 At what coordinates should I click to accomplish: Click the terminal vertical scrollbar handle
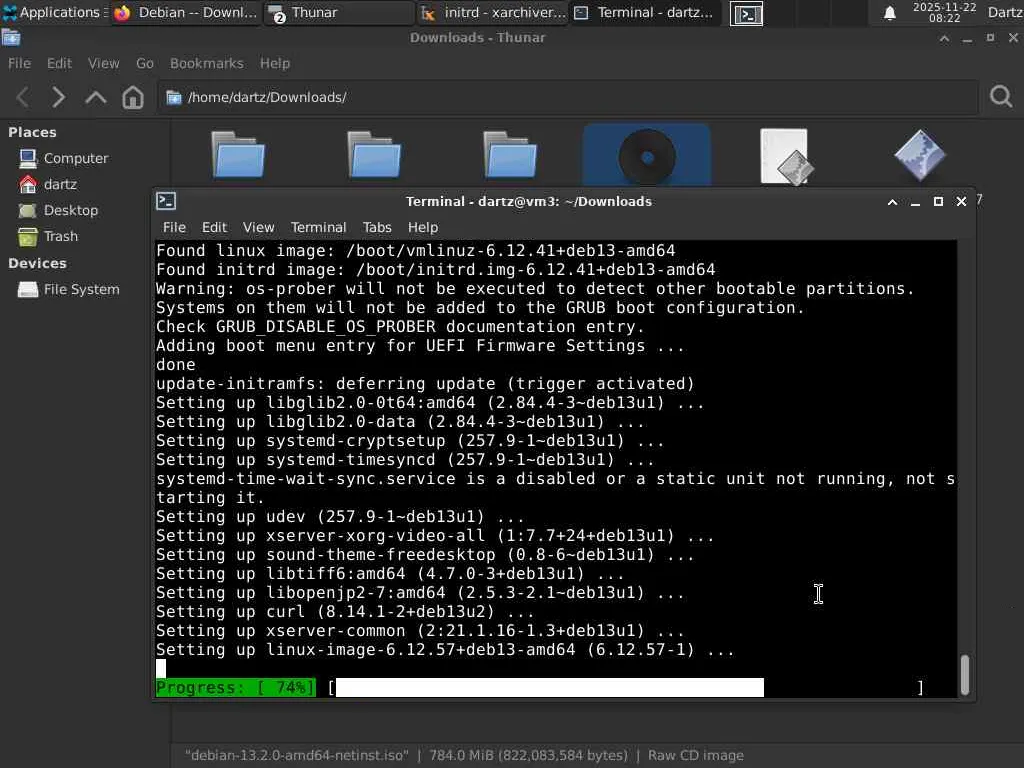click(965, 675)
